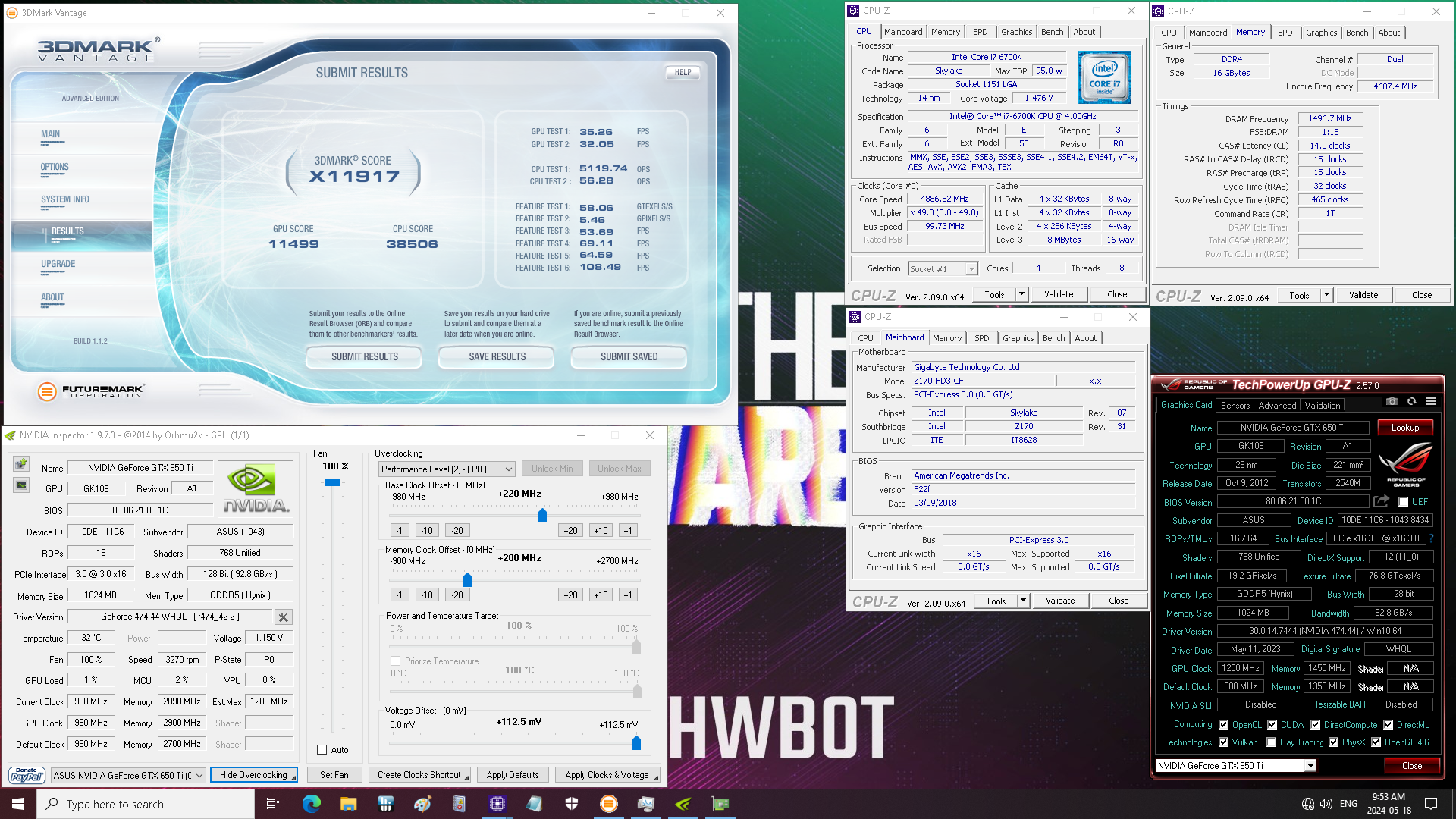The height and width of the screenshot is (819, 1456).
Task: Open Windows Security shield on the taskbar
Action: click(x=571, y=804)
